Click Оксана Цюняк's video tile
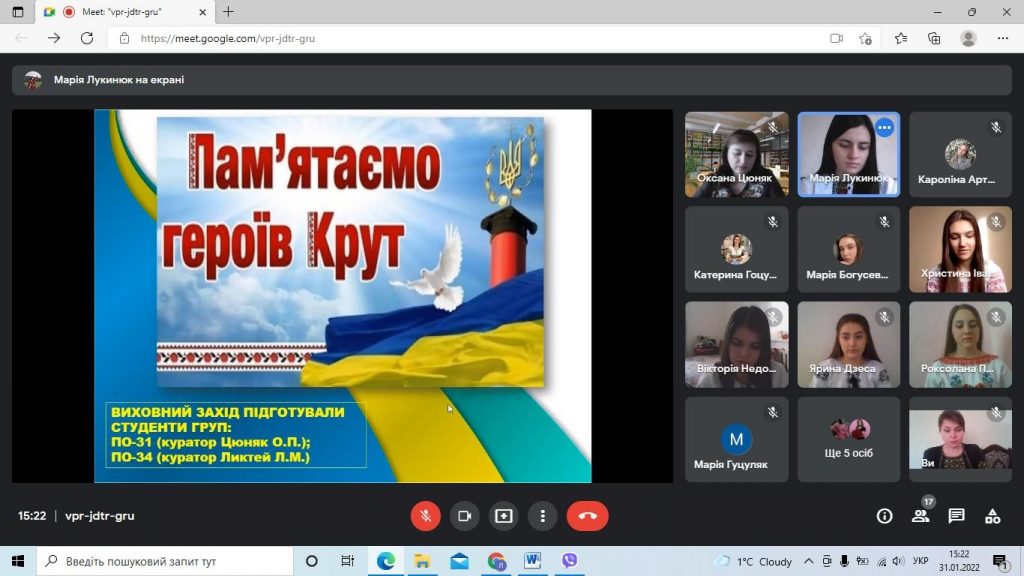1024x576 pixels. pyautogui.click(x=736, y=153)
